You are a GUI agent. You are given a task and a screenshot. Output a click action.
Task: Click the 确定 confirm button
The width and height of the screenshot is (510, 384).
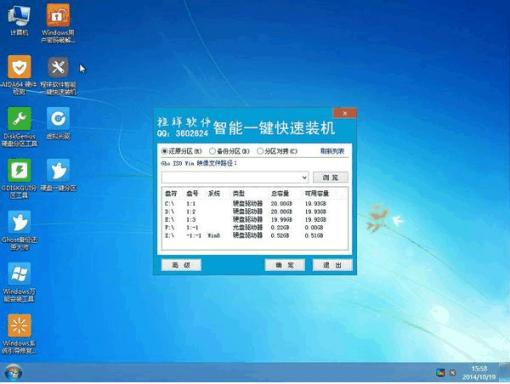[x=285, y=265]
